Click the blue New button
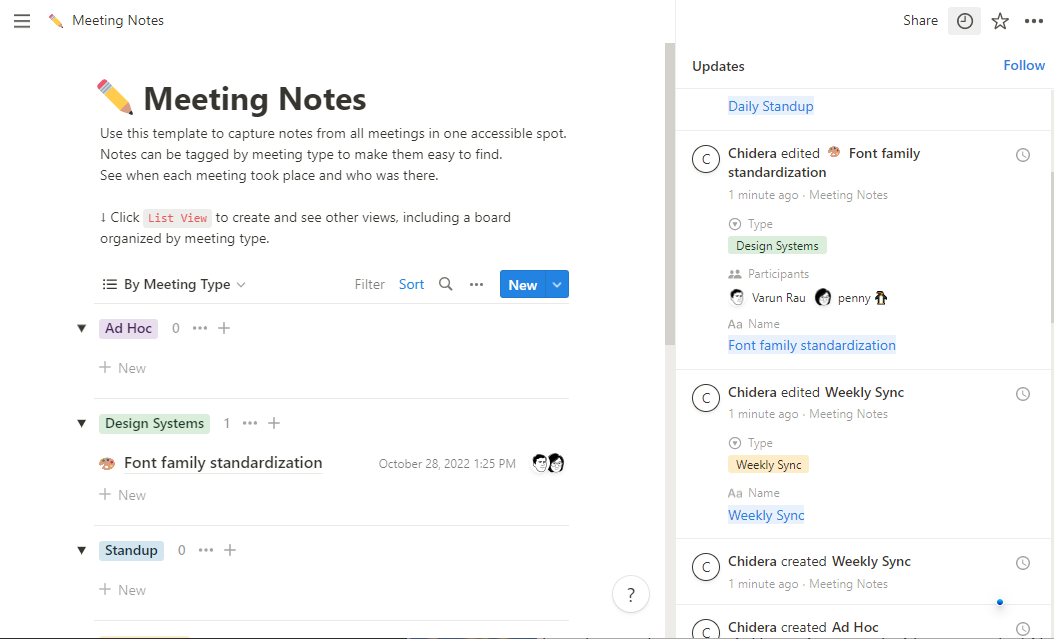This screenshot has height=639, width=1054. (x=522, y=284)
